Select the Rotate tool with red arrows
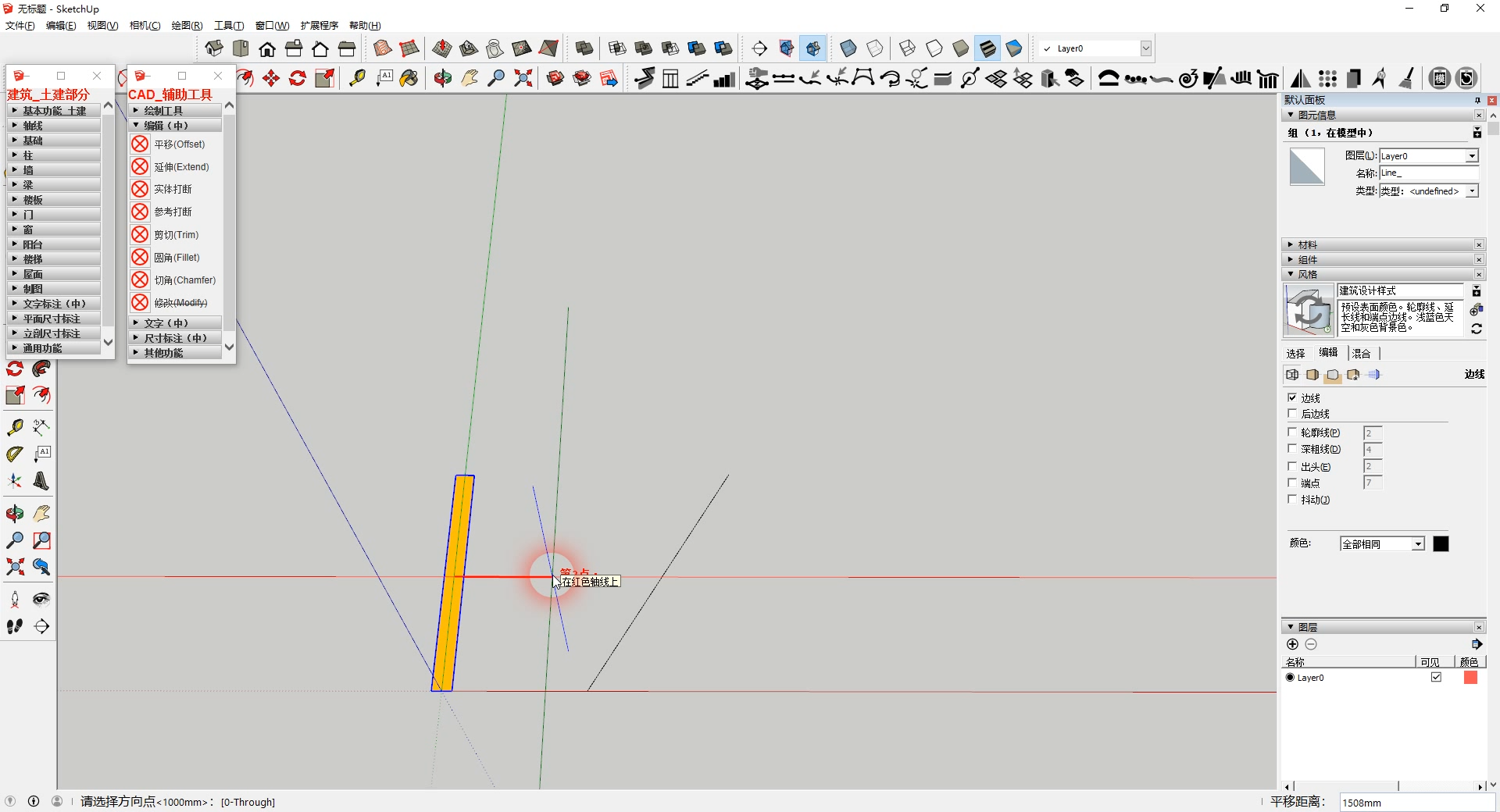Image resolution: width=1500 pixels, height=812 pixels. point(298,78)
